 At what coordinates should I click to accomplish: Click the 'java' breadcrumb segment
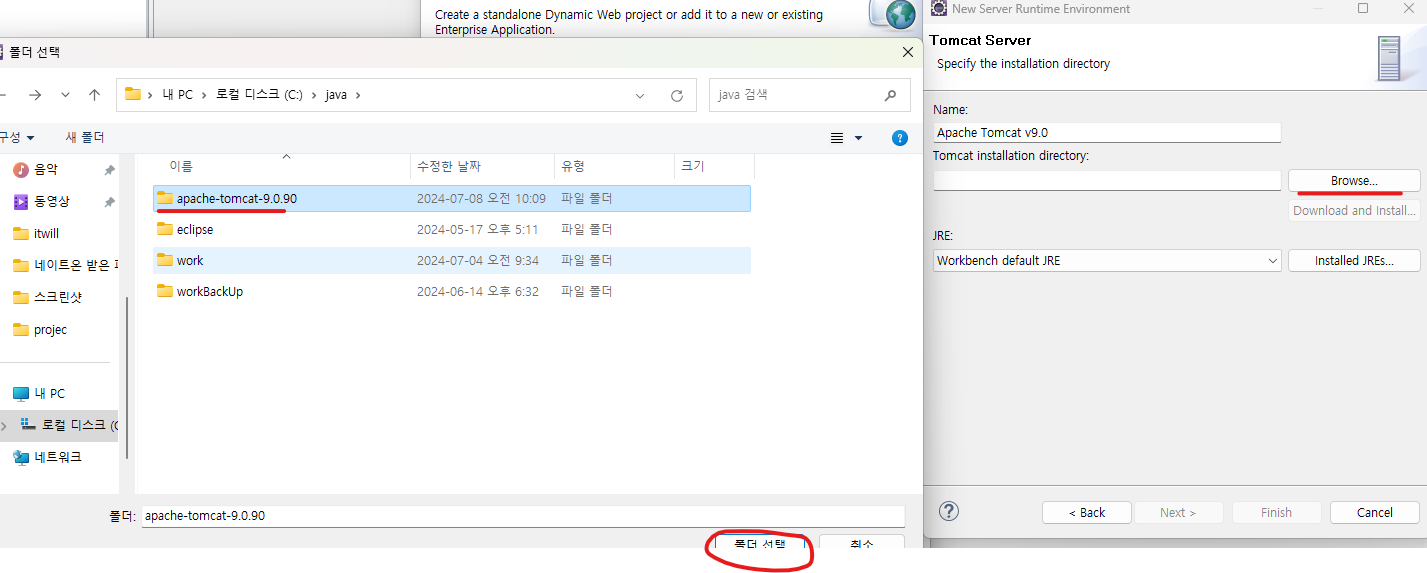click(336, 95)
